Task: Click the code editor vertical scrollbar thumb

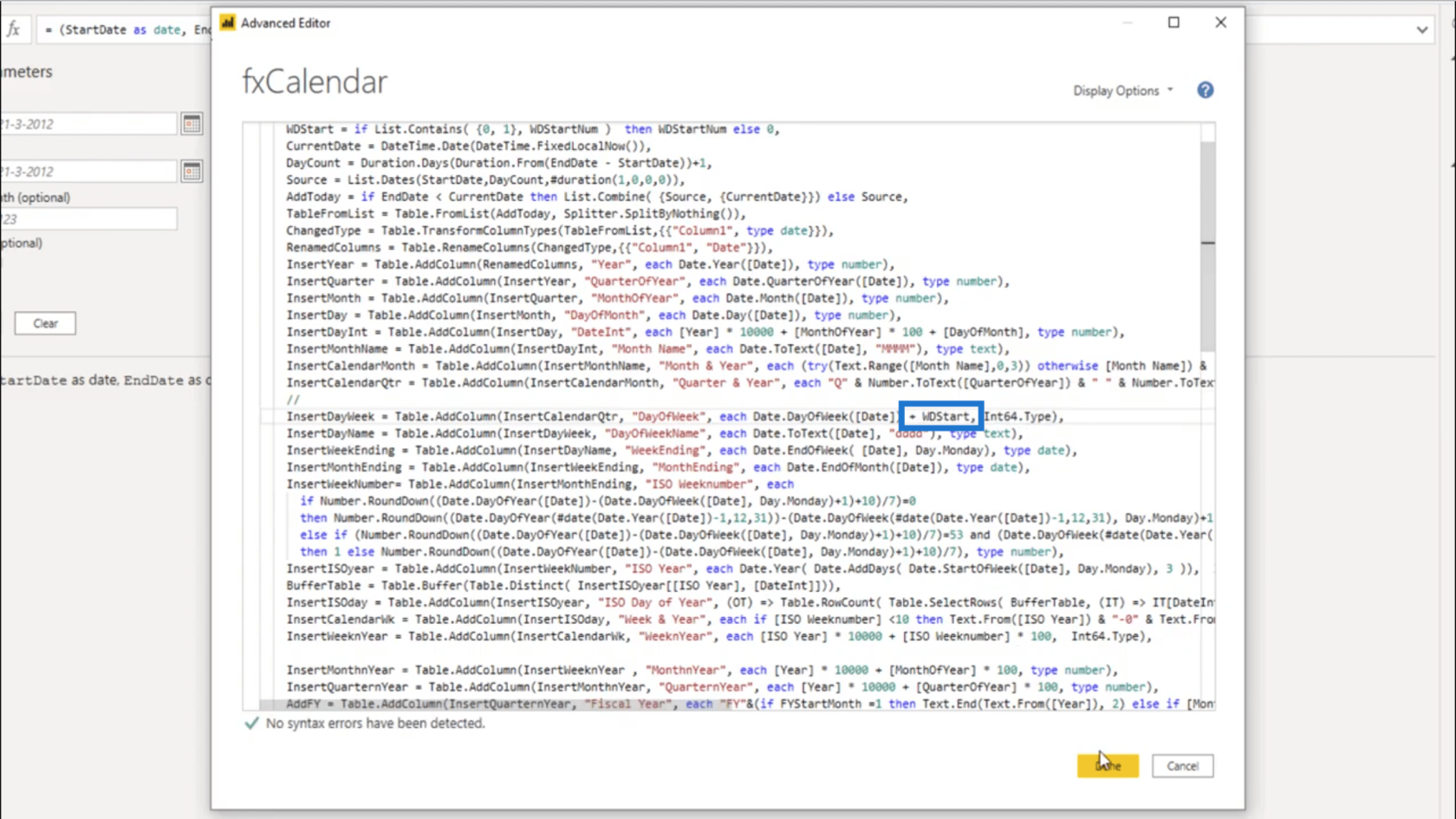Action: click(1207, 247)
